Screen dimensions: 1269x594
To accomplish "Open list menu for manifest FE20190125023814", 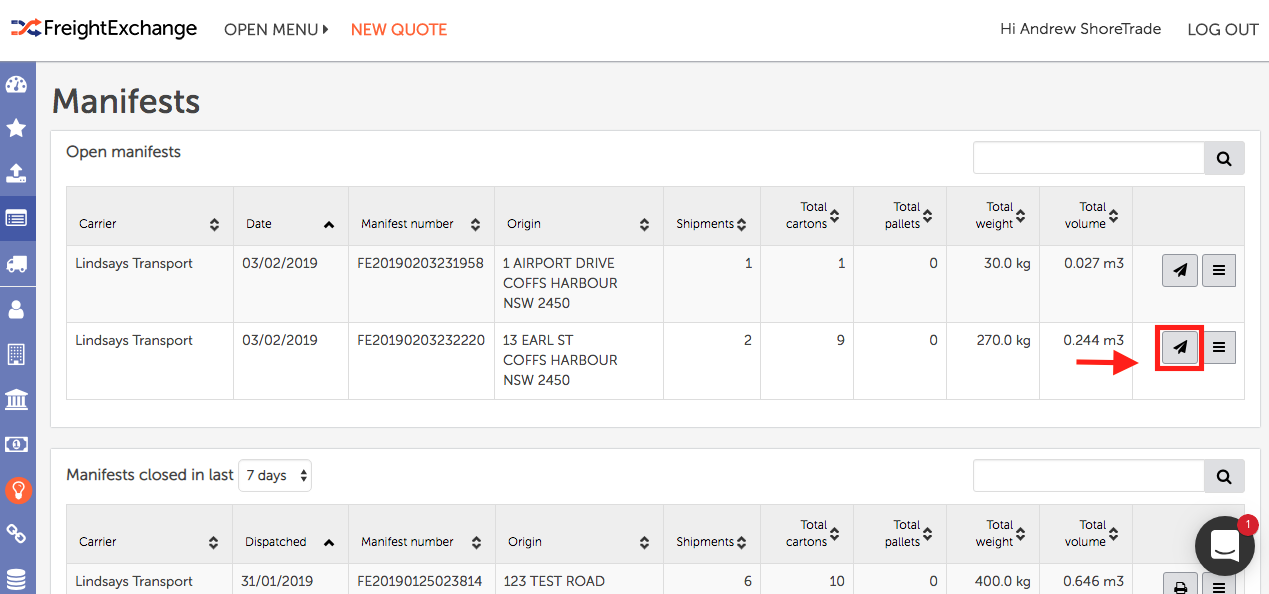I will coord(1219,584).
